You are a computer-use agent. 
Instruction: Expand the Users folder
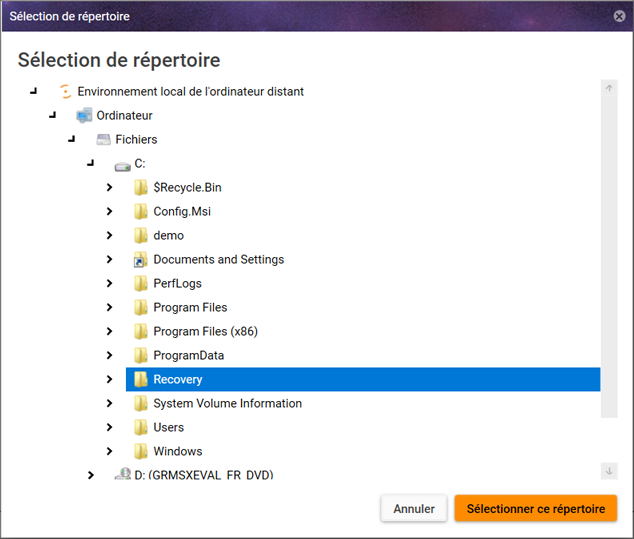(109, 427)
